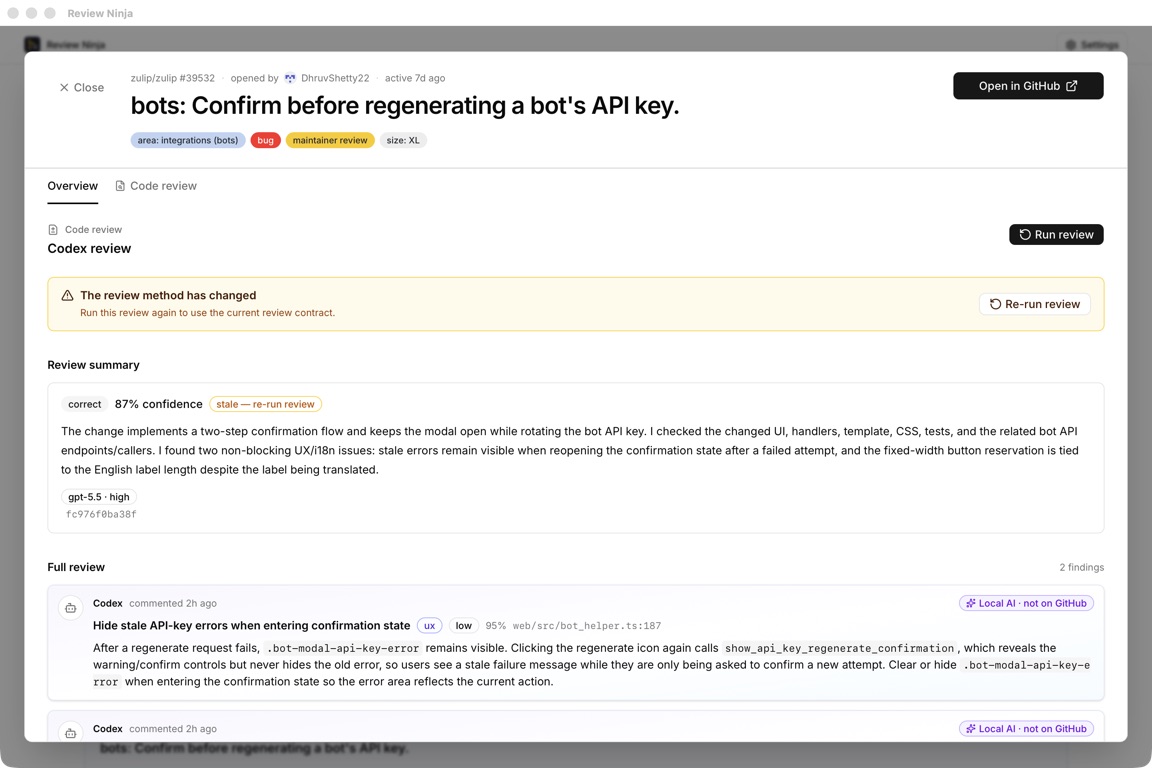Click the active 7d ago timestamp
This screenshot has height=768, width=1152.
click(415, 78)
